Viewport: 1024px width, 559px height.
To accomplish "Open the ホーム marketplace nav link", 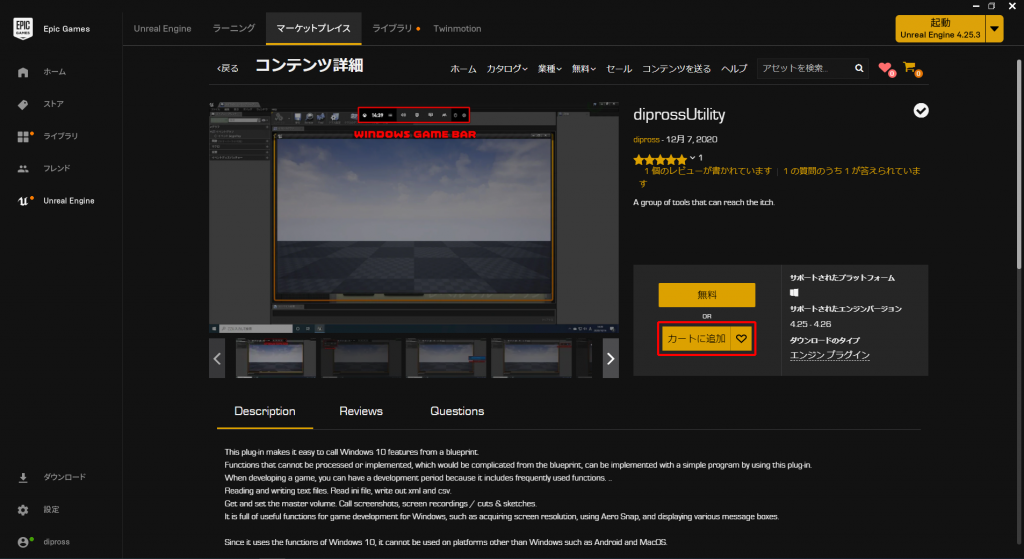I will pos(463,69).
